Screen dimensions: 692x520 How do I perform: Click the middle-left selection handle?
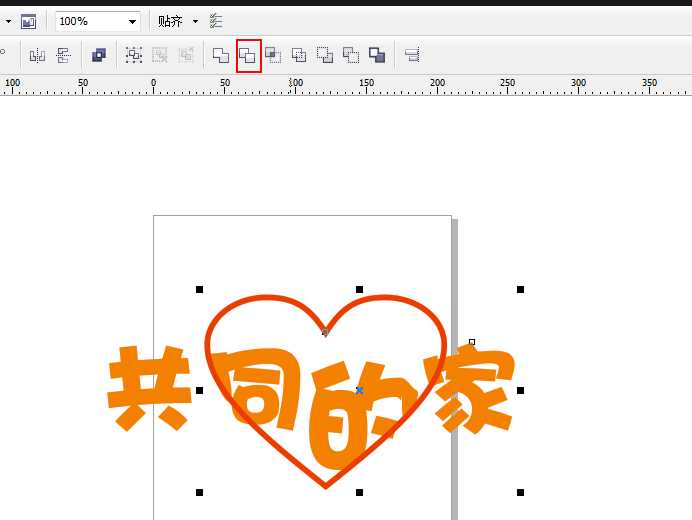click(x=199, y=391)
